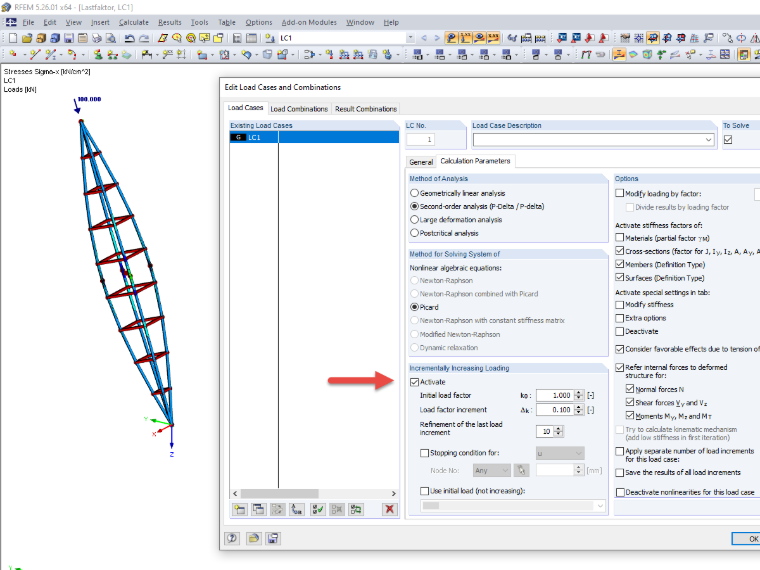Uncheck Activate incrementally increasing loading
760x570 pixels.
pyautogui.click(x=414, y=382)
